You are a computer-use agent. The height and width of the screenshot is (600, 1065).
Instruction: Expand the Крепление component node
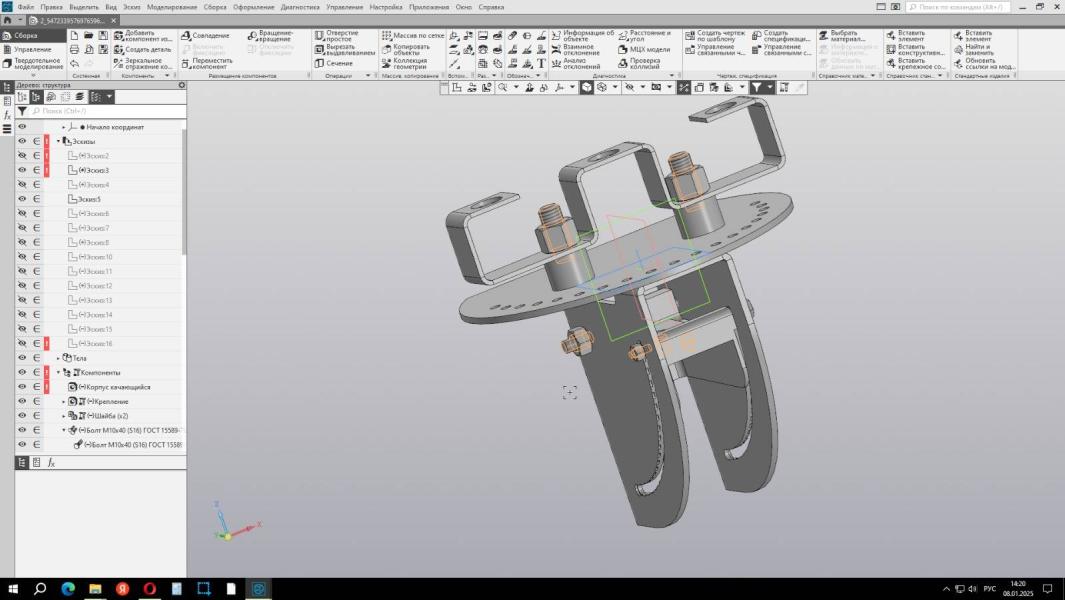click(64, 402)
